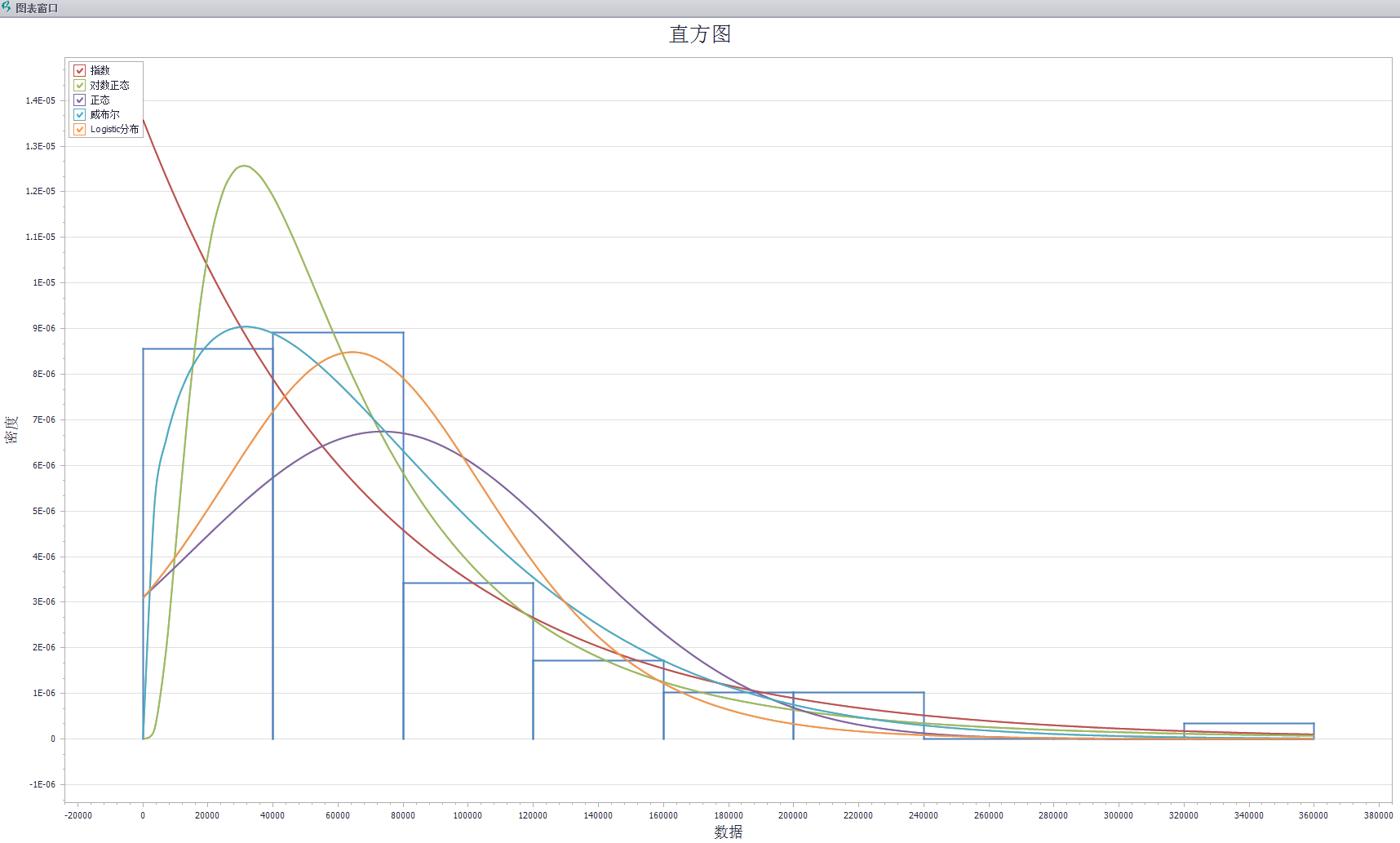Viewport: 1400px width, 843px height.
Task: Hide the 正态 curve via its checkbox
Action: point(80,100)
